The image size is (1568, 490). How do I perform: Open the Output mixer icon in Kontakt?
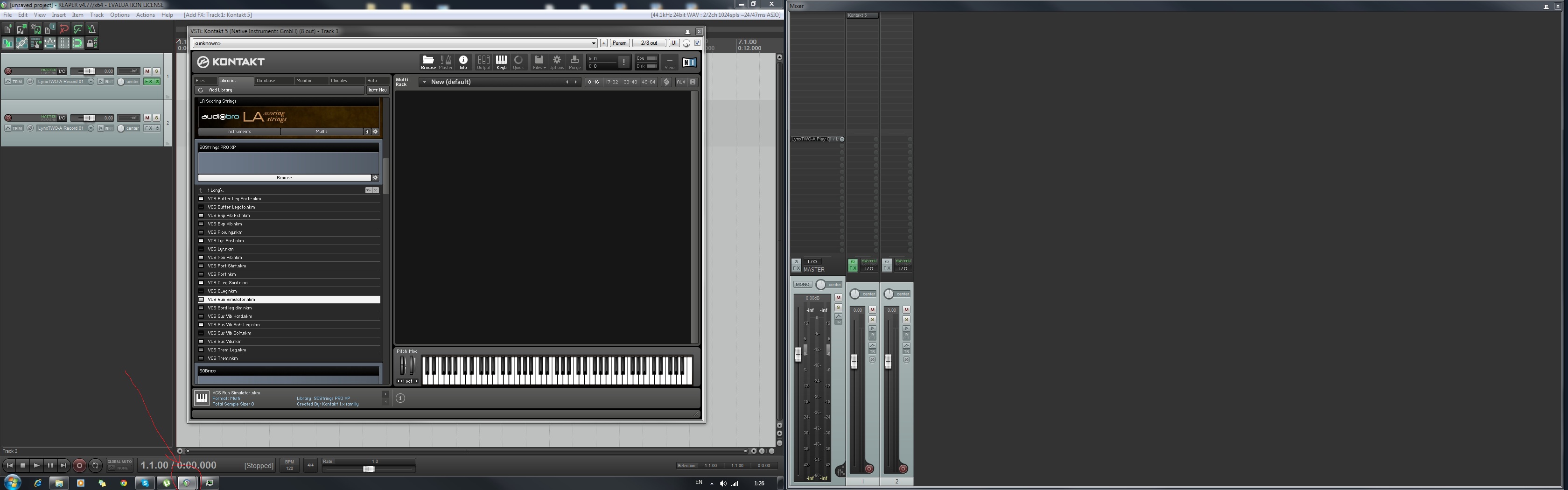click(483, 62)
